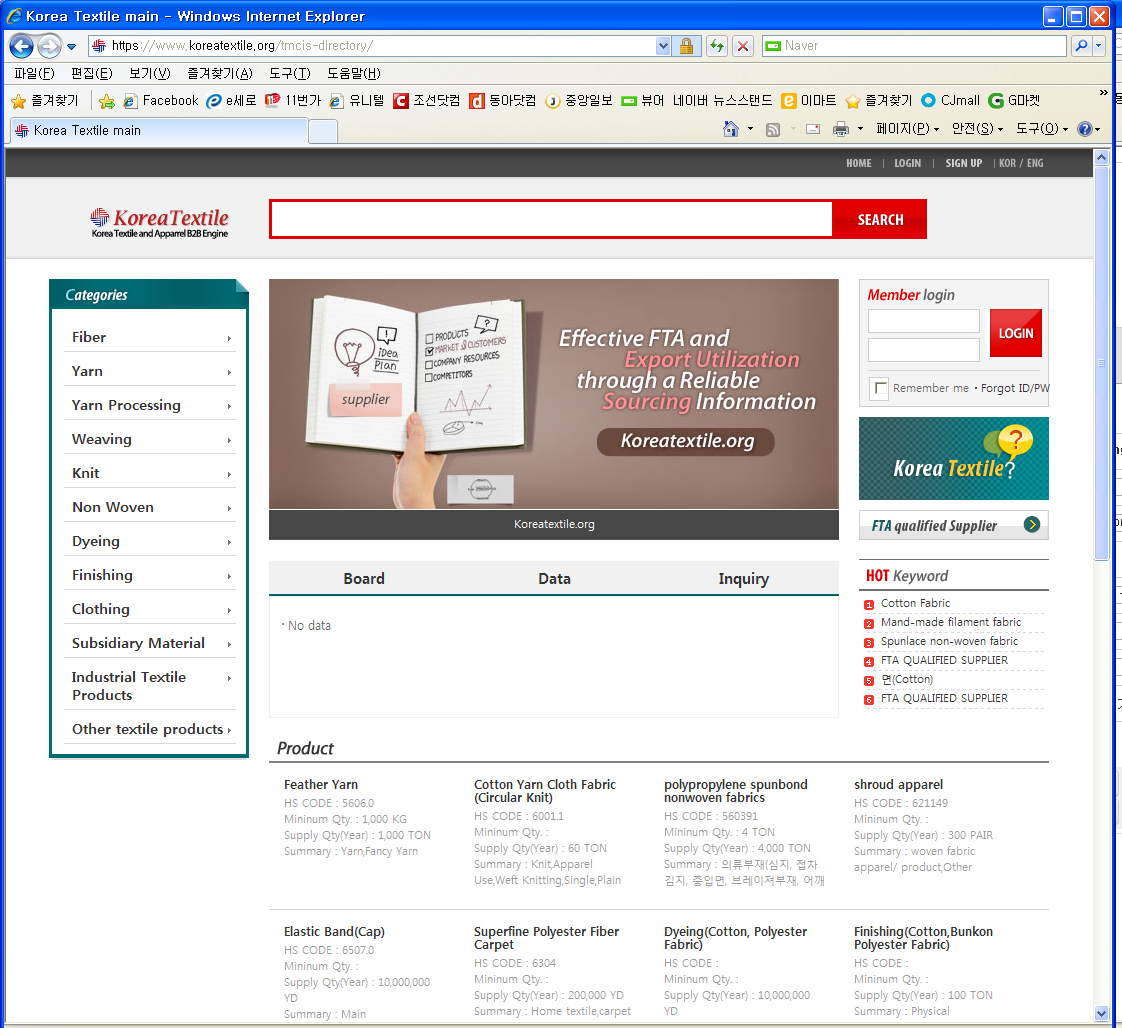Click the Favorites star button 즐겨찾기
This screenshot has height=1028, width=1122.
(x=45, y=101)
